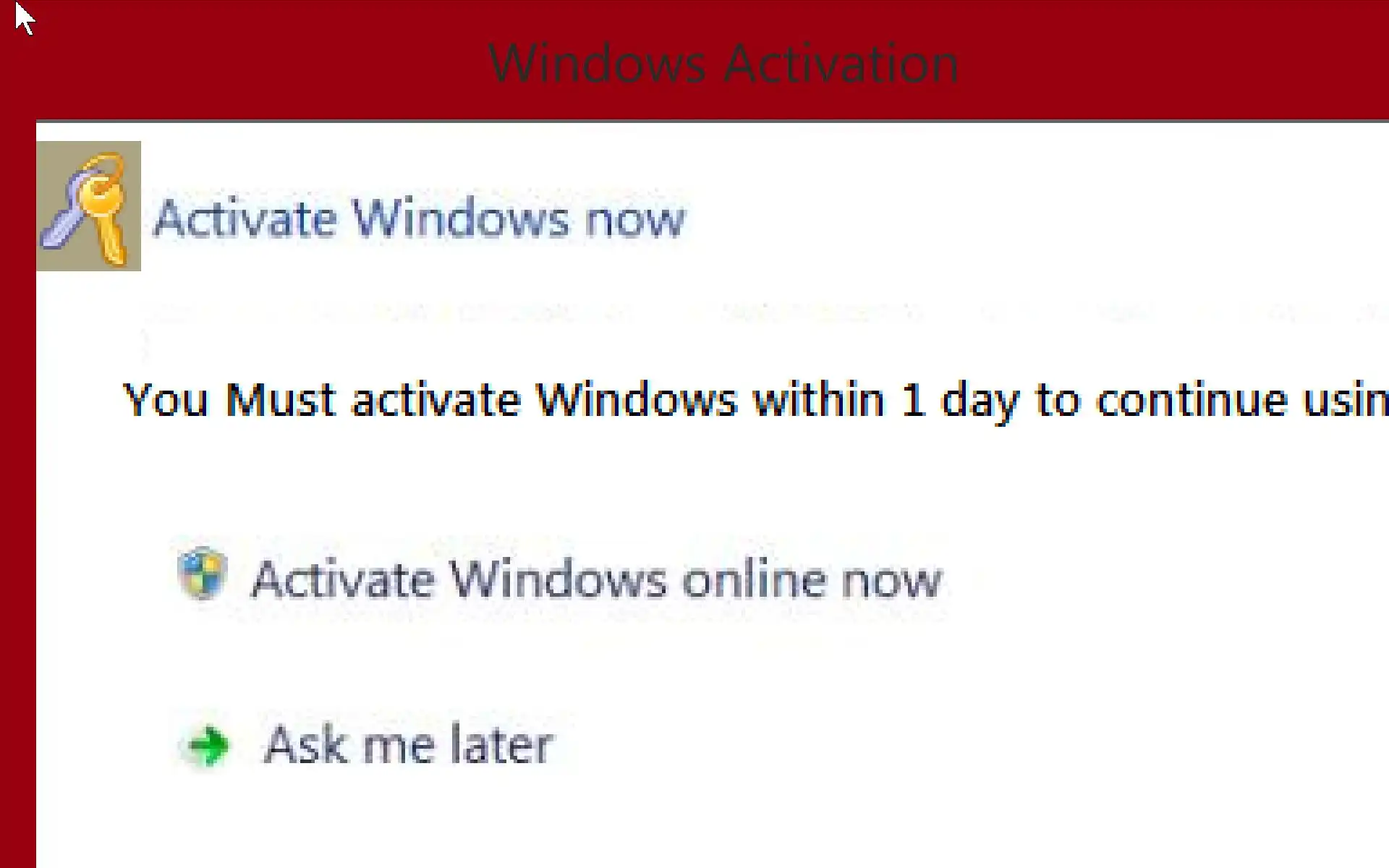
Task: Click the red title bar left of the title
Action: point(246,61)
